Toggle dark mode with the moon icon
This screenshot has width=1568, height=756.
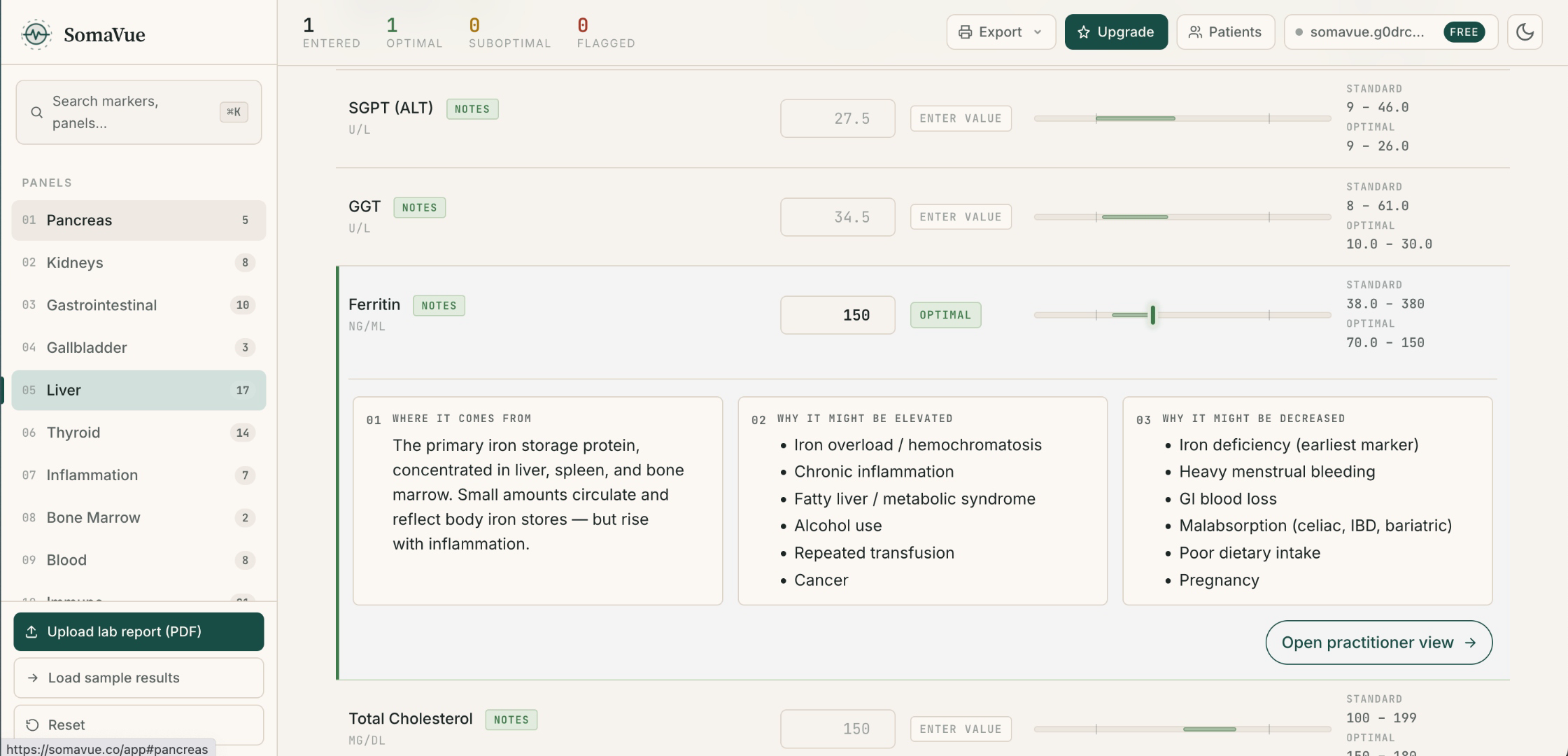point(1525,32)
